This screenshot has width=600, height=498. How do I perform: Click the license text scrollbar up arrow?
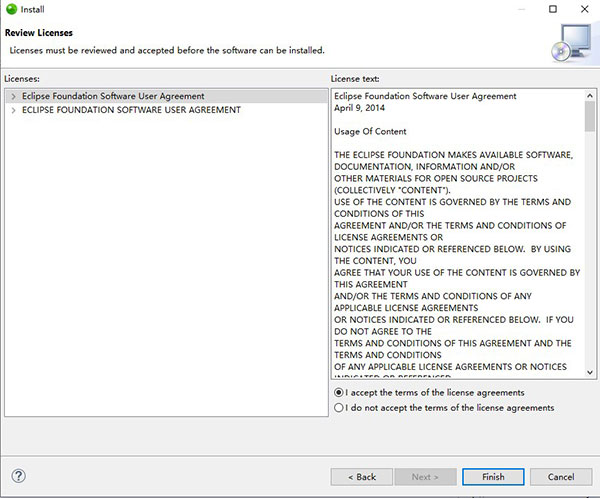point(590,95)
